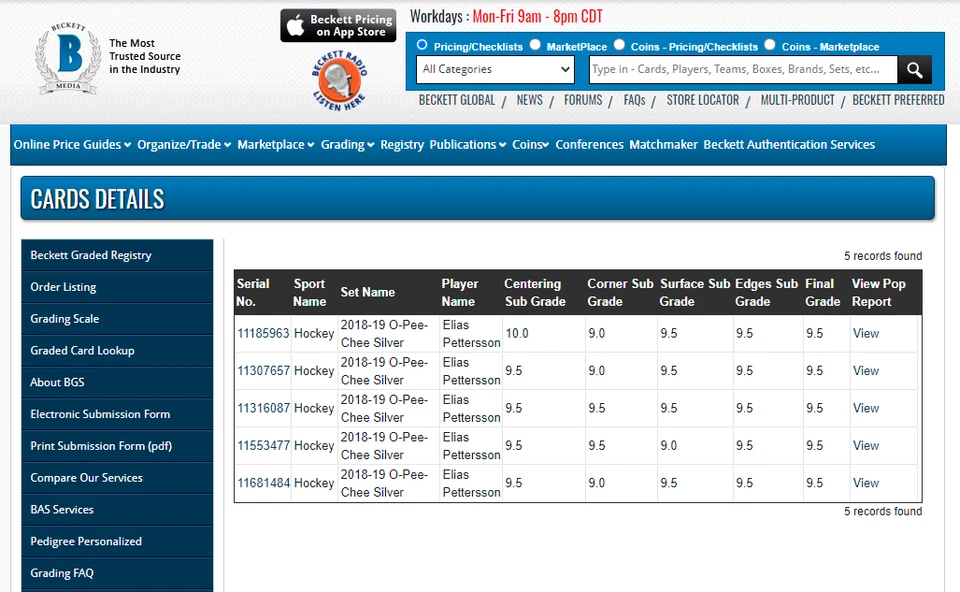Viewport: 960px width, 592px height.
Task: Open STORE LOCATOR link
Action: 702,100
